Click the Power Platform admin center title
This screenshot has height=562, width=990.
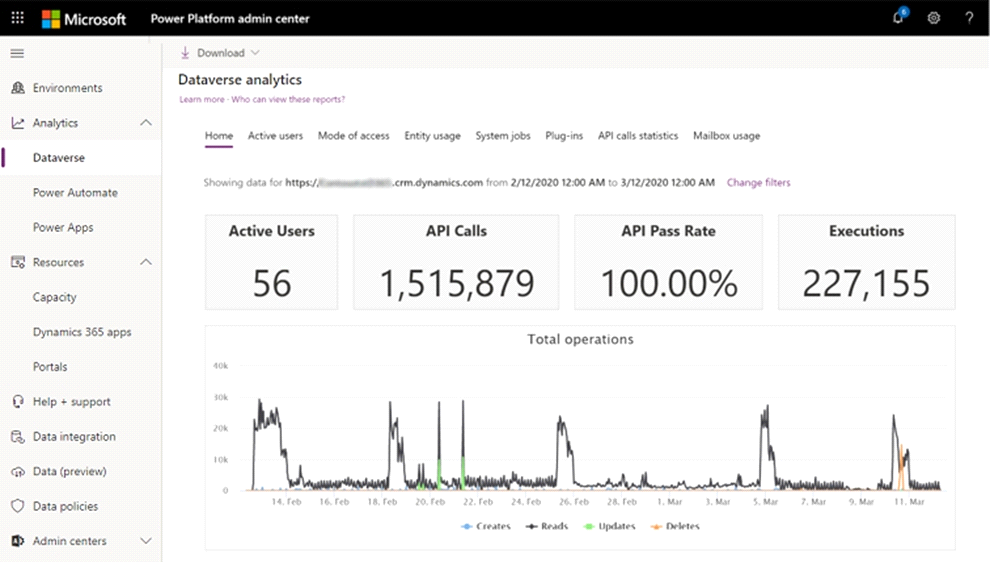[x=230, y=19]
